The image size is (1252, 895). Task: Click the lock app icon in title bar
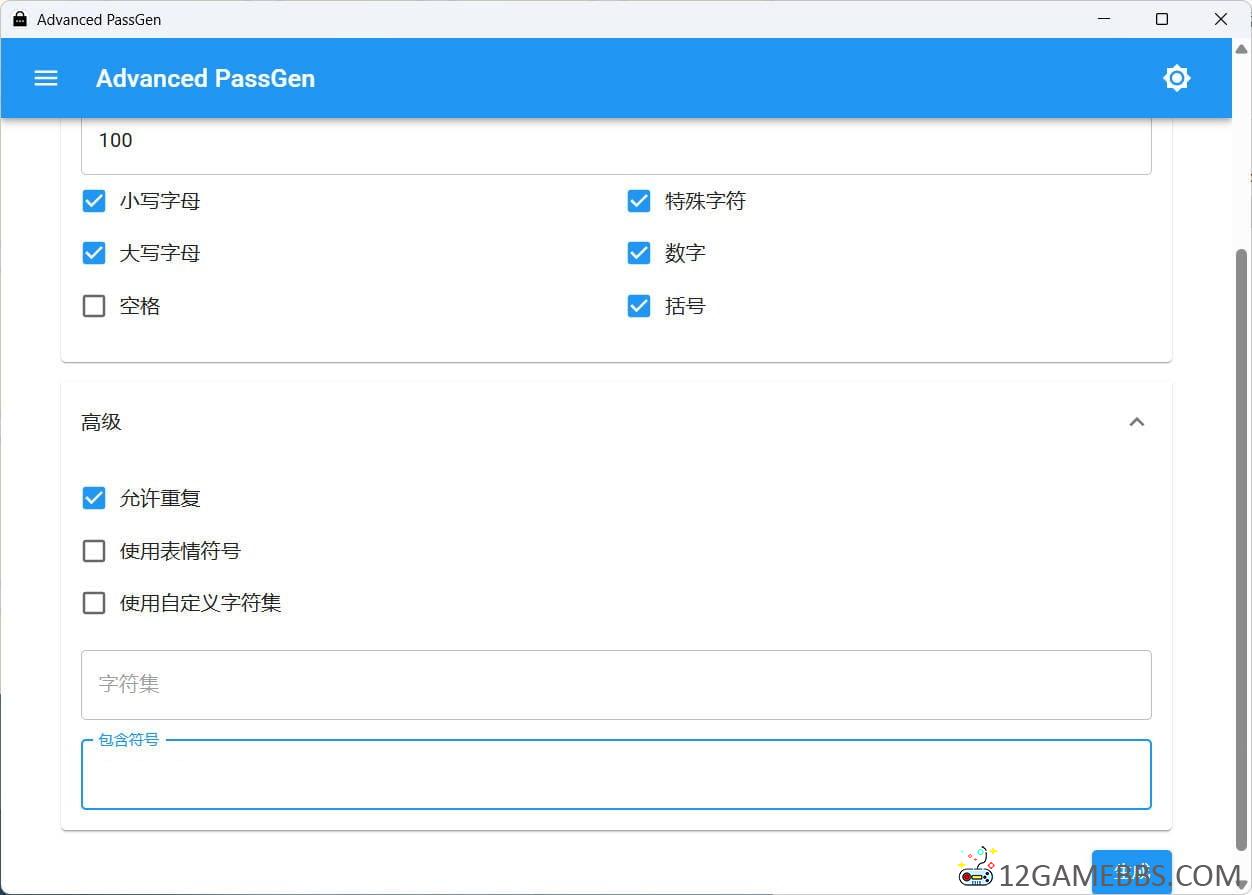[19, 19]
